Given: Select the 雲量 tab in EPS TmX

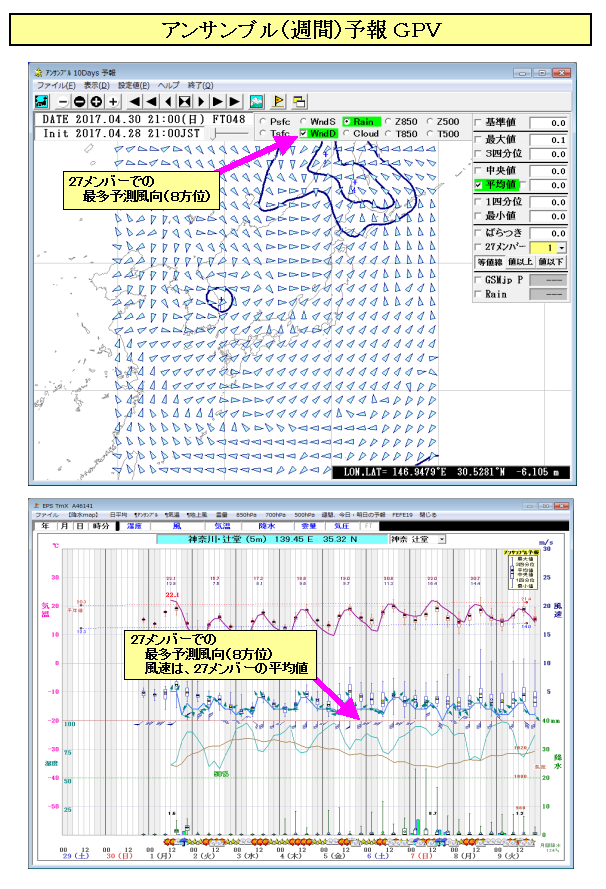Looking at the screenshot, I should click(x=308, y=526).
